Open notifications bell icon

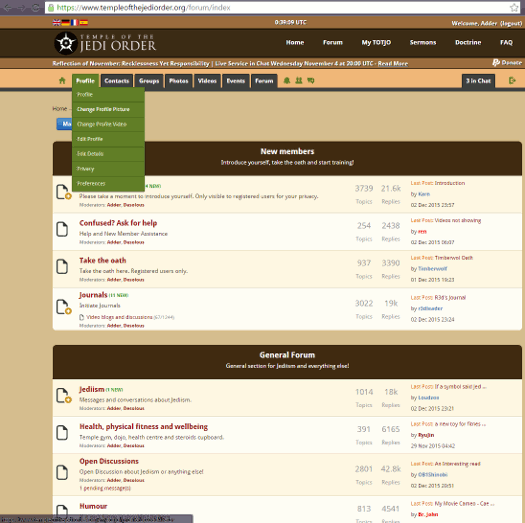pyautogui.click(x=287, y=81)
